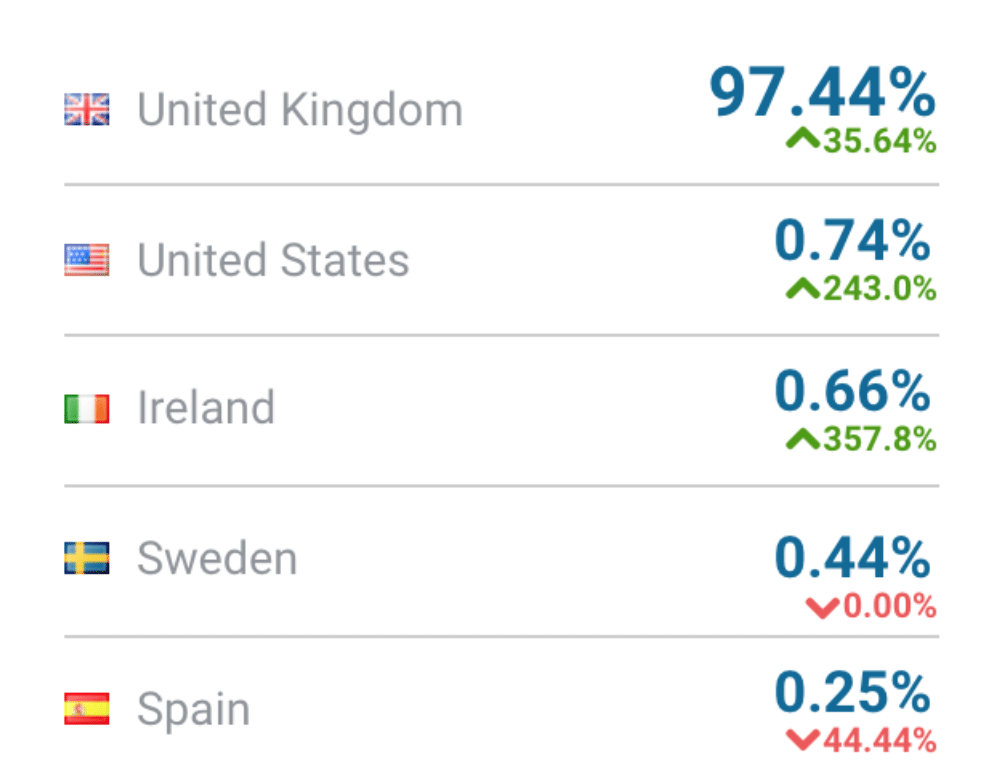Select the Ireland country label
Screen dimensions: 1000x779
tap(206, 409)
